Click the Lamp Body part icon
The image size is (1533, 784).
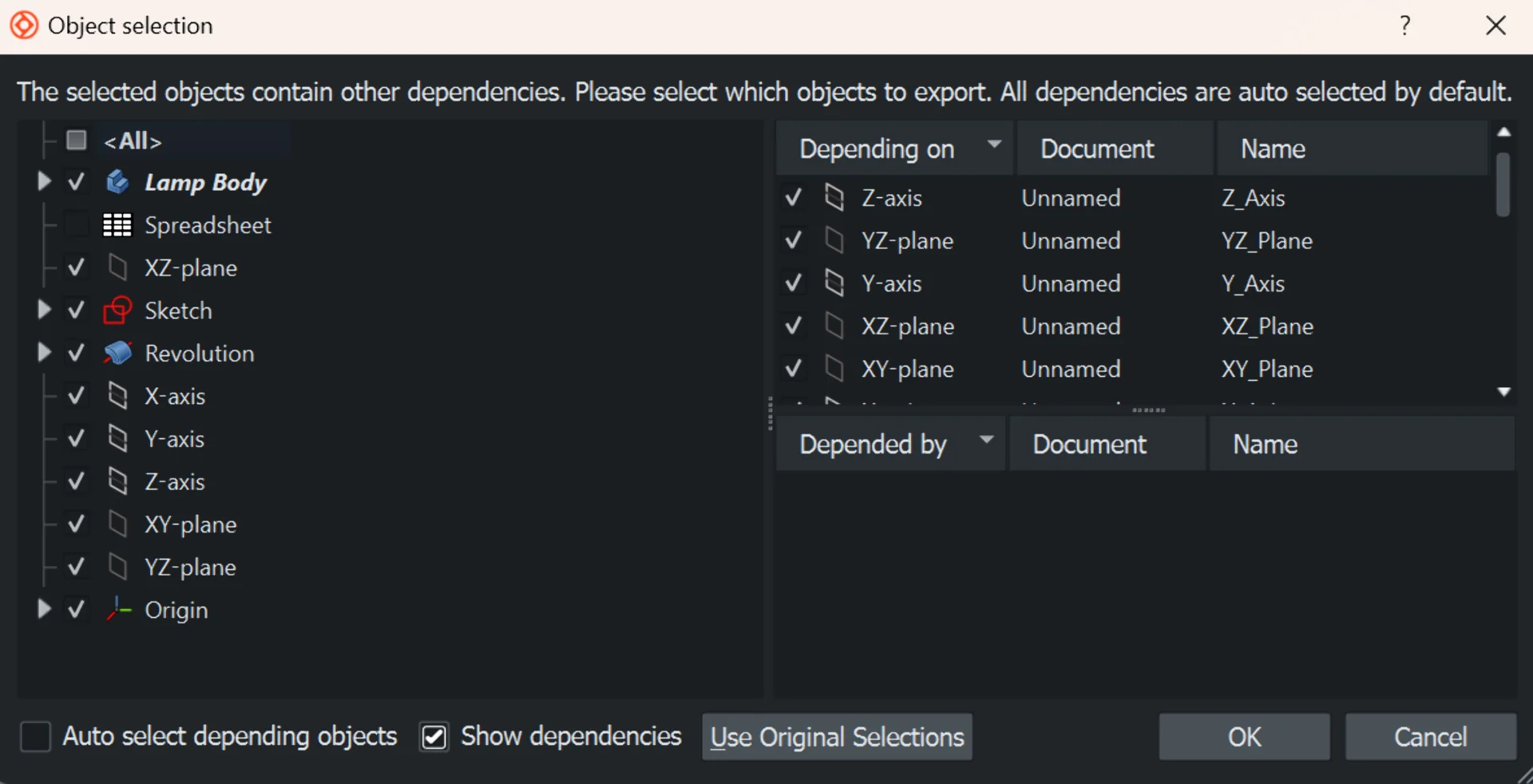pos(117,182)
